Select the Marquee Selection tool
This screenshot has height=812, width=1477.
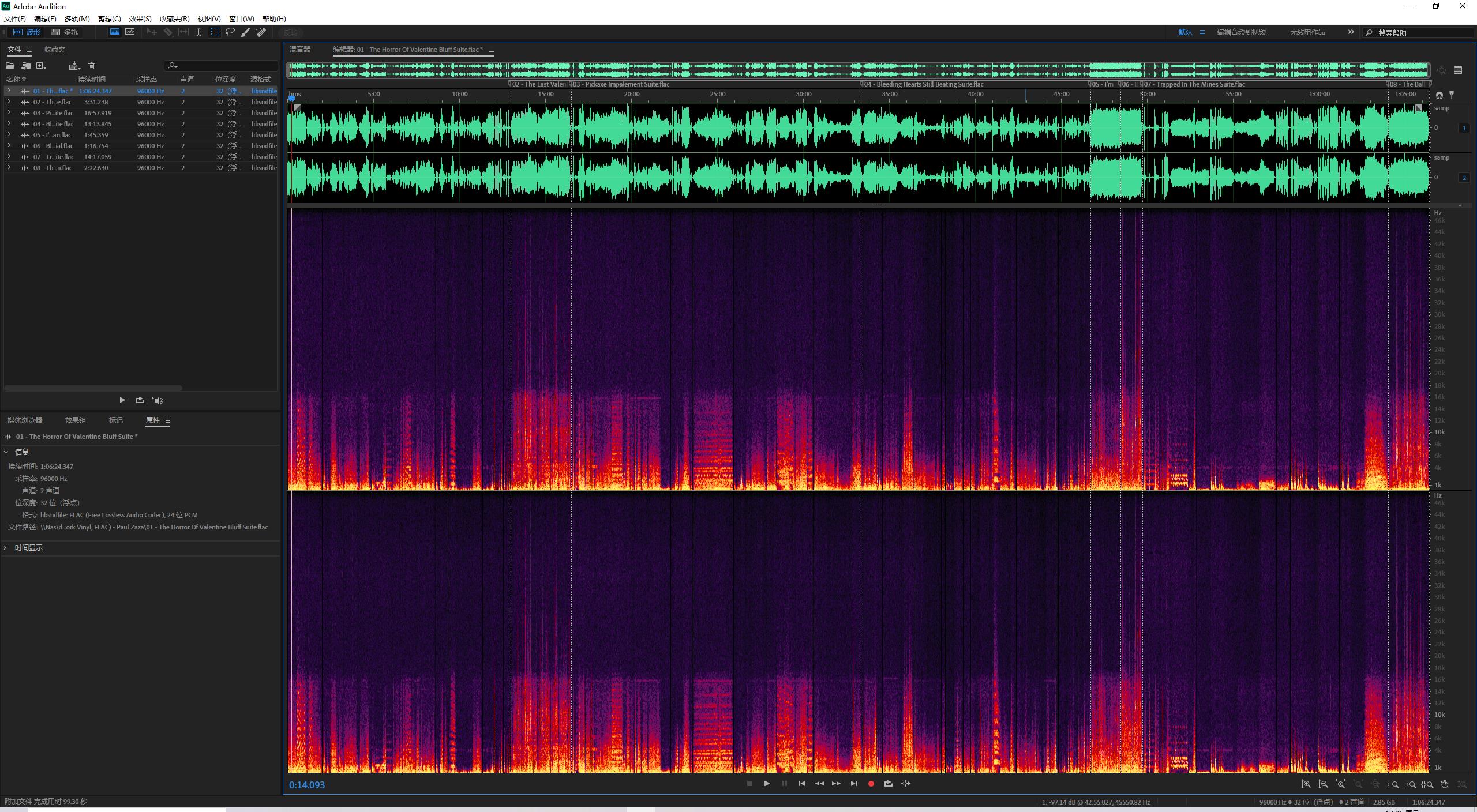(x=215, y=32)
